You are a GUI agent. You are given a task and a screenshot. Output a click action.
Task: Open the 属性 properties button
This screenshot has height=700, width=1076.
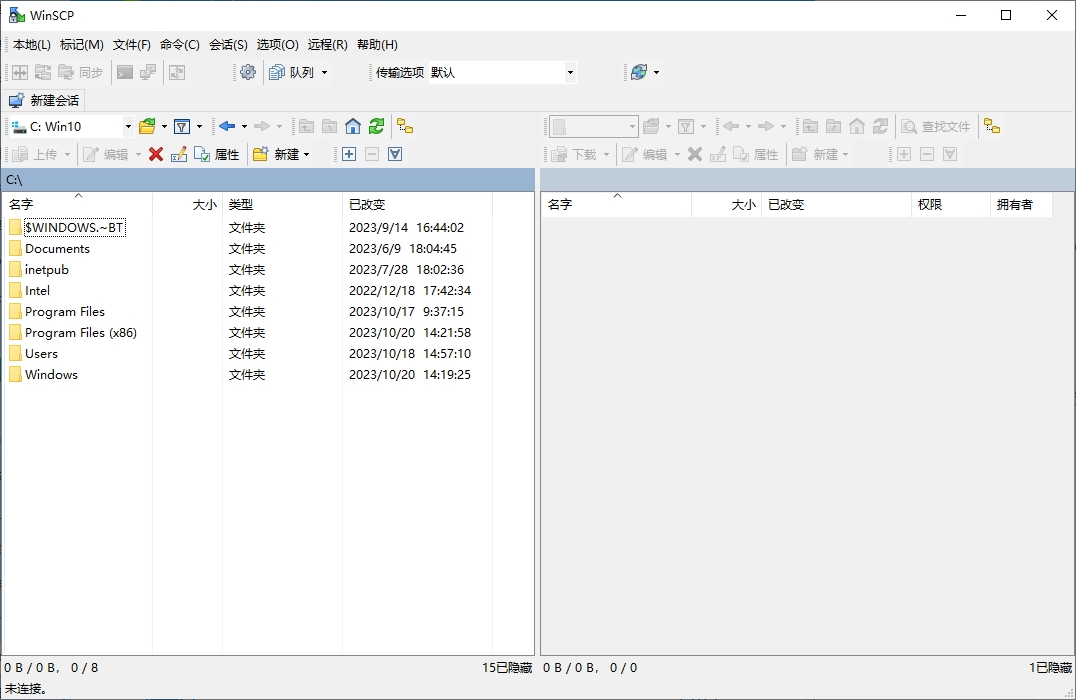[226, 153]
